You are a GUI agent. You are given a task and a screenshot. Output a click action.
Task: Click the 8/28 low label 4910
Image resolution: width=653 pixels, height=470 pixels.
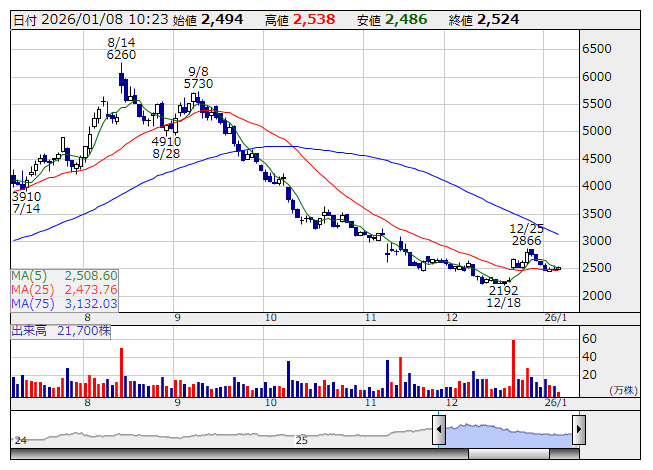click(167, 141)
